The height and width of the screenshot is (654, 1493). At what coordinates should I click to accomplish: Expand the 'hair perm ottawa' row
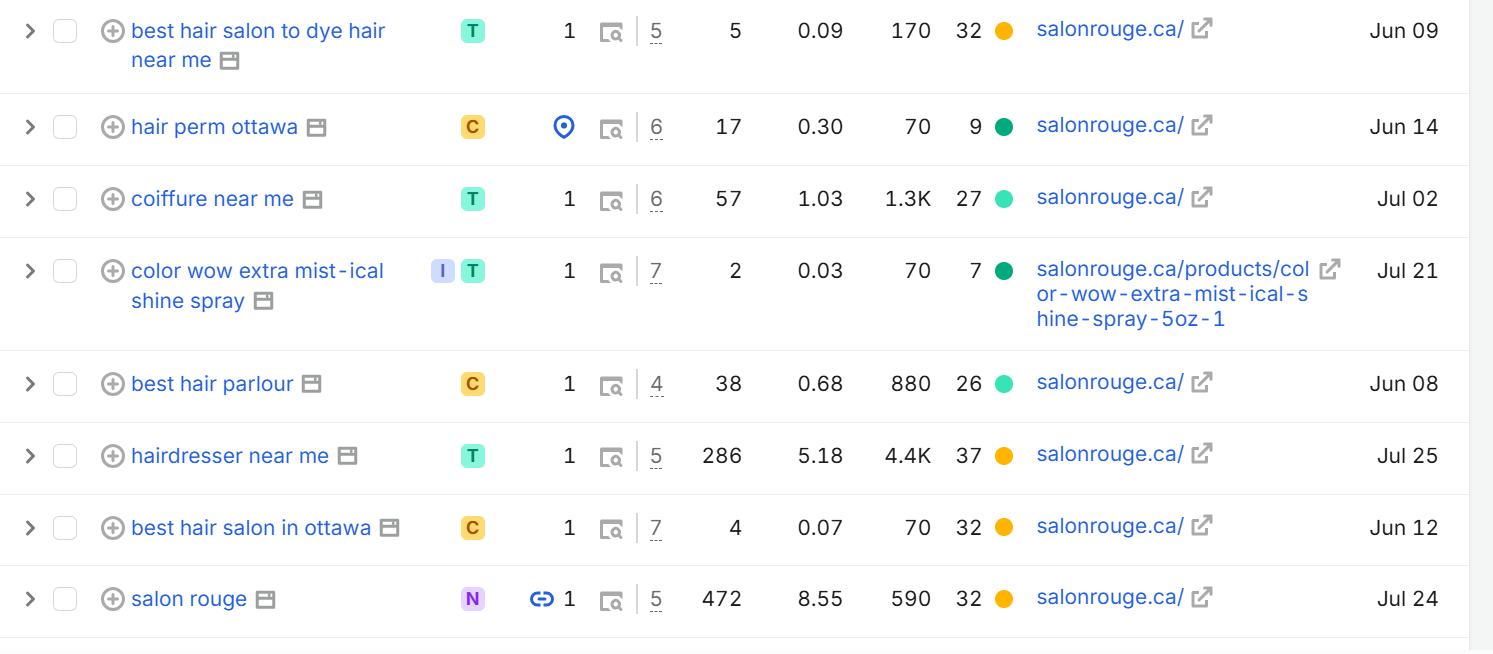coord(30,127)
